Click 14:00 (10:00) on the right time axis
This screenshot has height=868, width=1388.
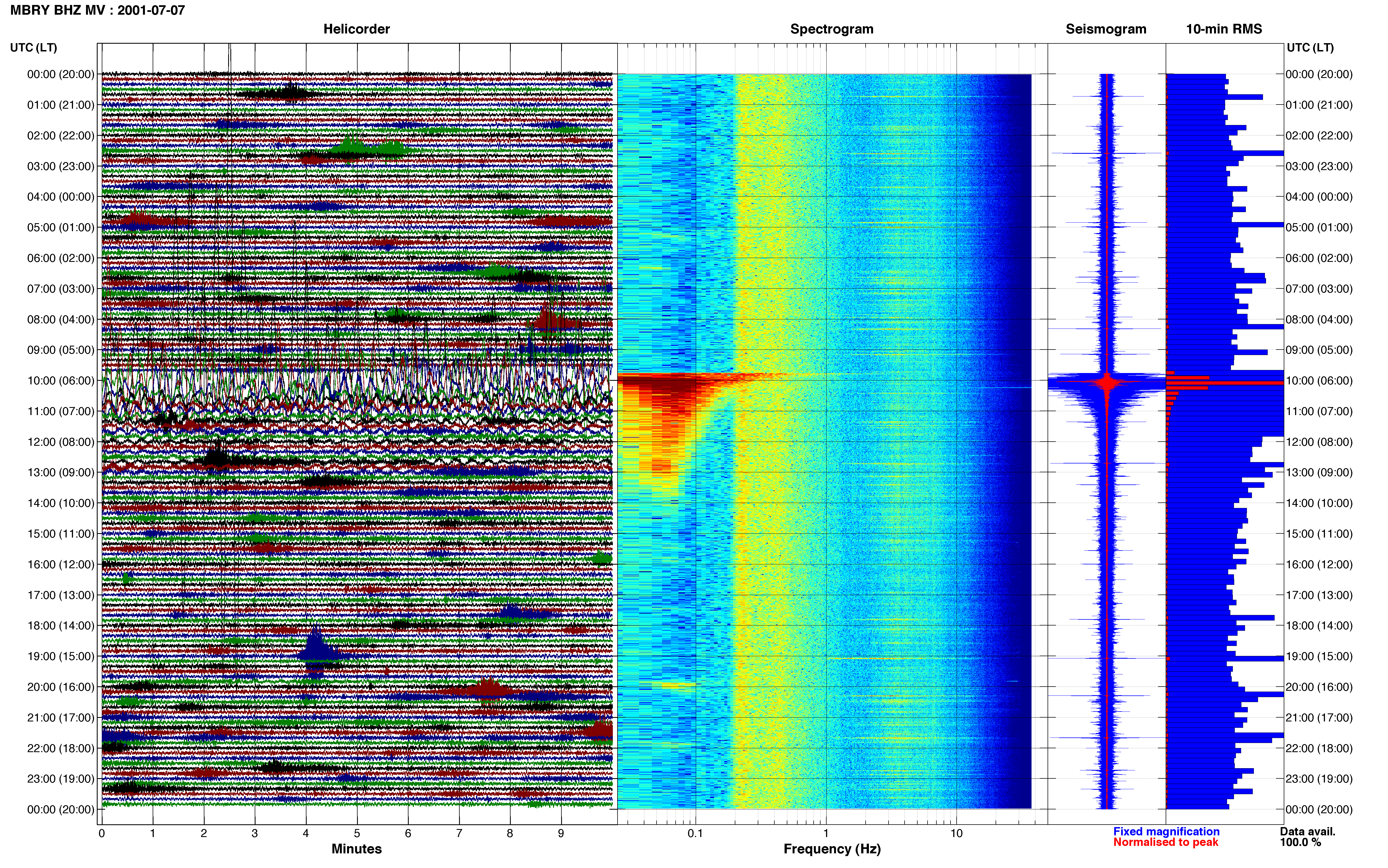[1319, 503]
